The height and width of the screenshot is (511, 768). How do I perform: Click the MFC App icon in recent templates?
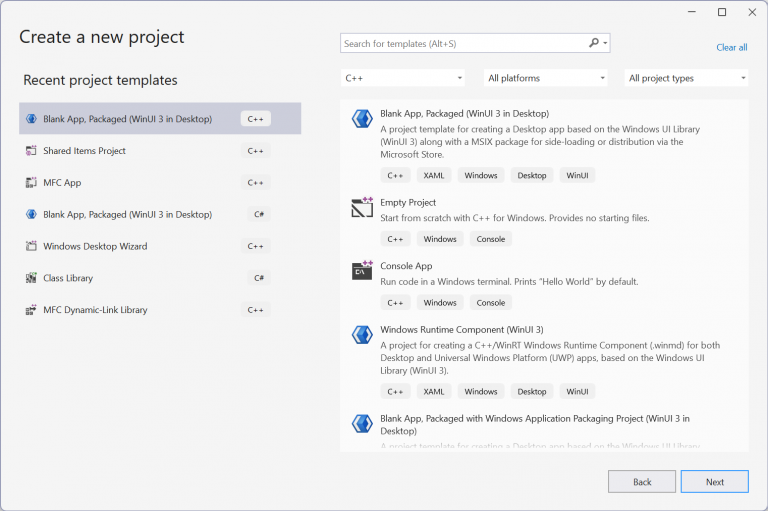32,183
